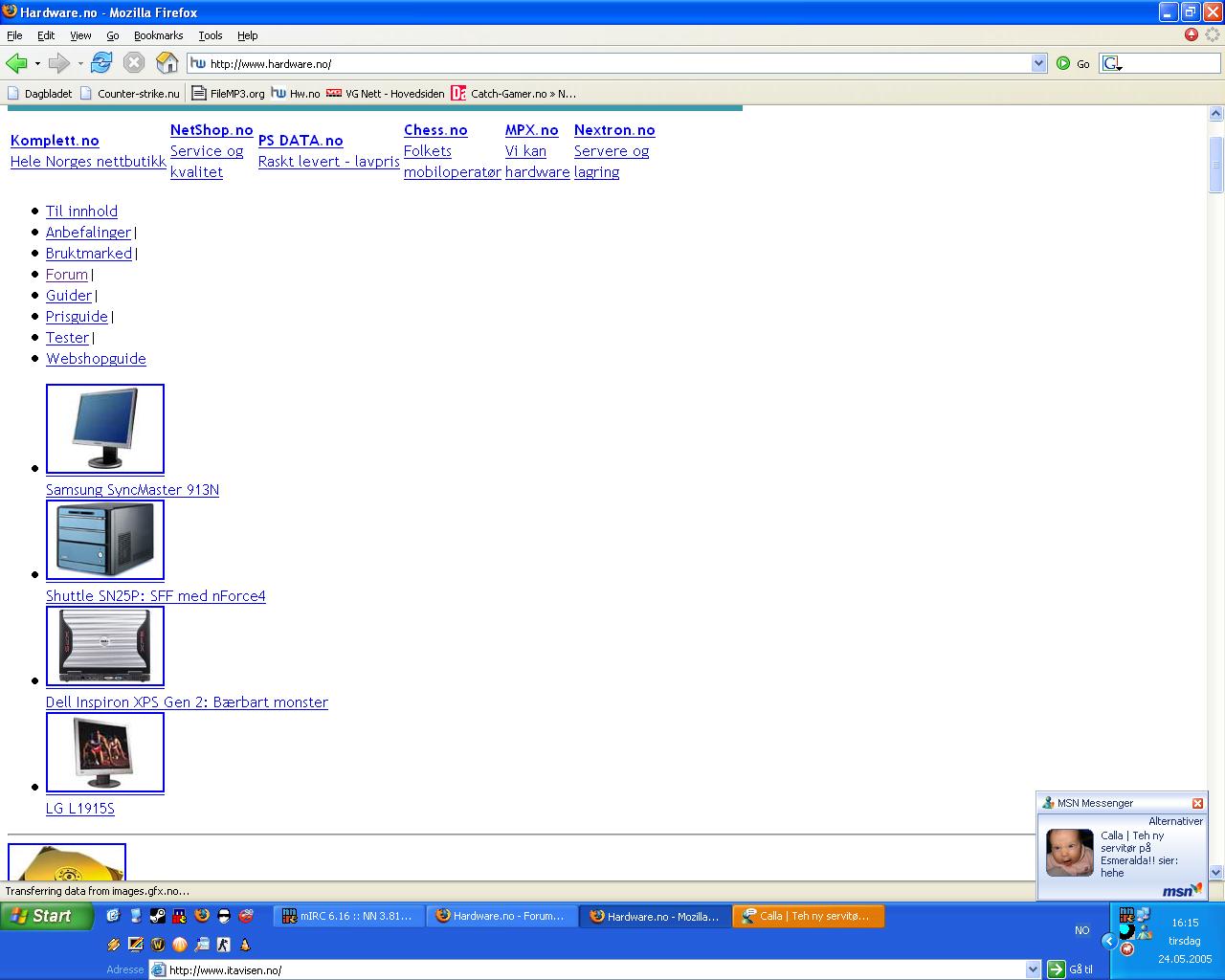Click the green Back arrow in Firefox
The height and width of the screenshot is (980, 1225).
click(16, 63)
